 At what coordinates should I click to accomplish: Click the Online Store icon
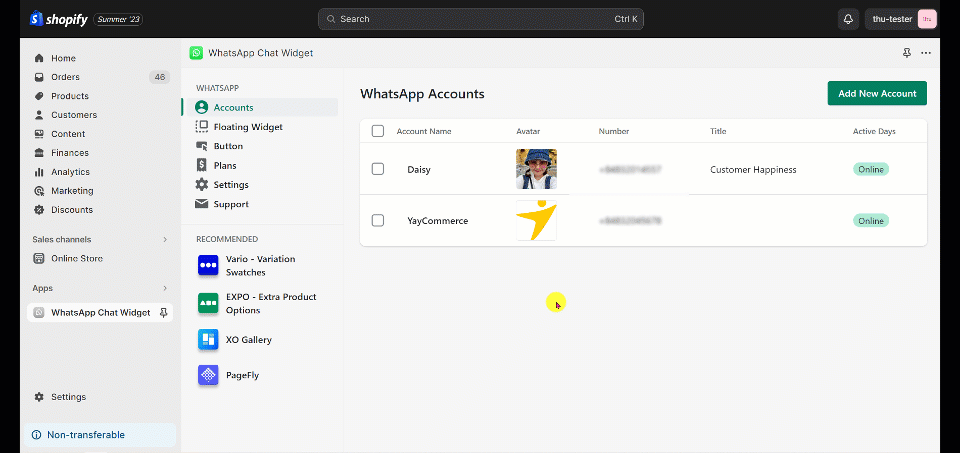coord(39,258)
